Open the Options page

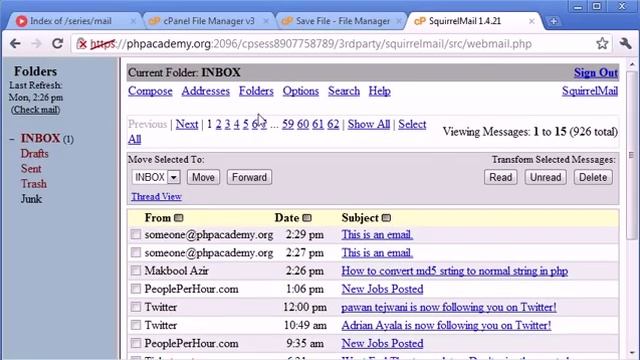(x=301, y=91)
